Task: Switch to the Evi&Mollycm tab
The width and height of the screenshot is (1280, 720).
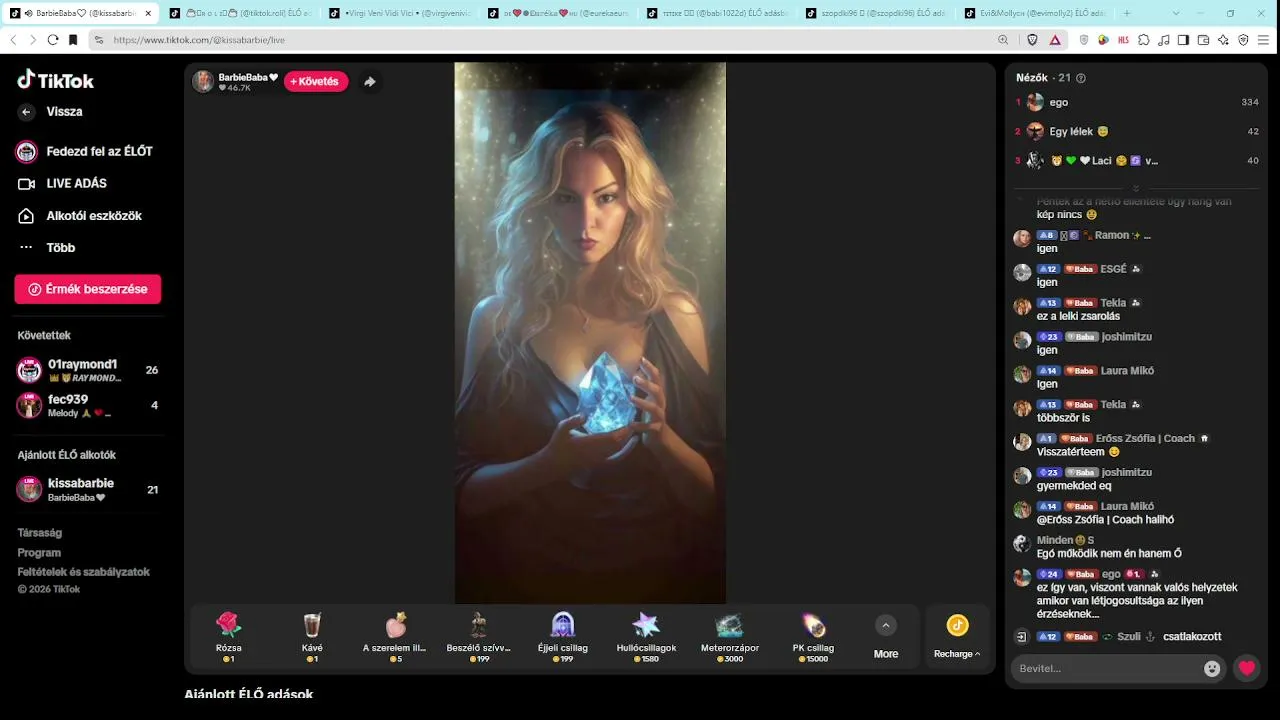Action: click(x=1035, y=13)
